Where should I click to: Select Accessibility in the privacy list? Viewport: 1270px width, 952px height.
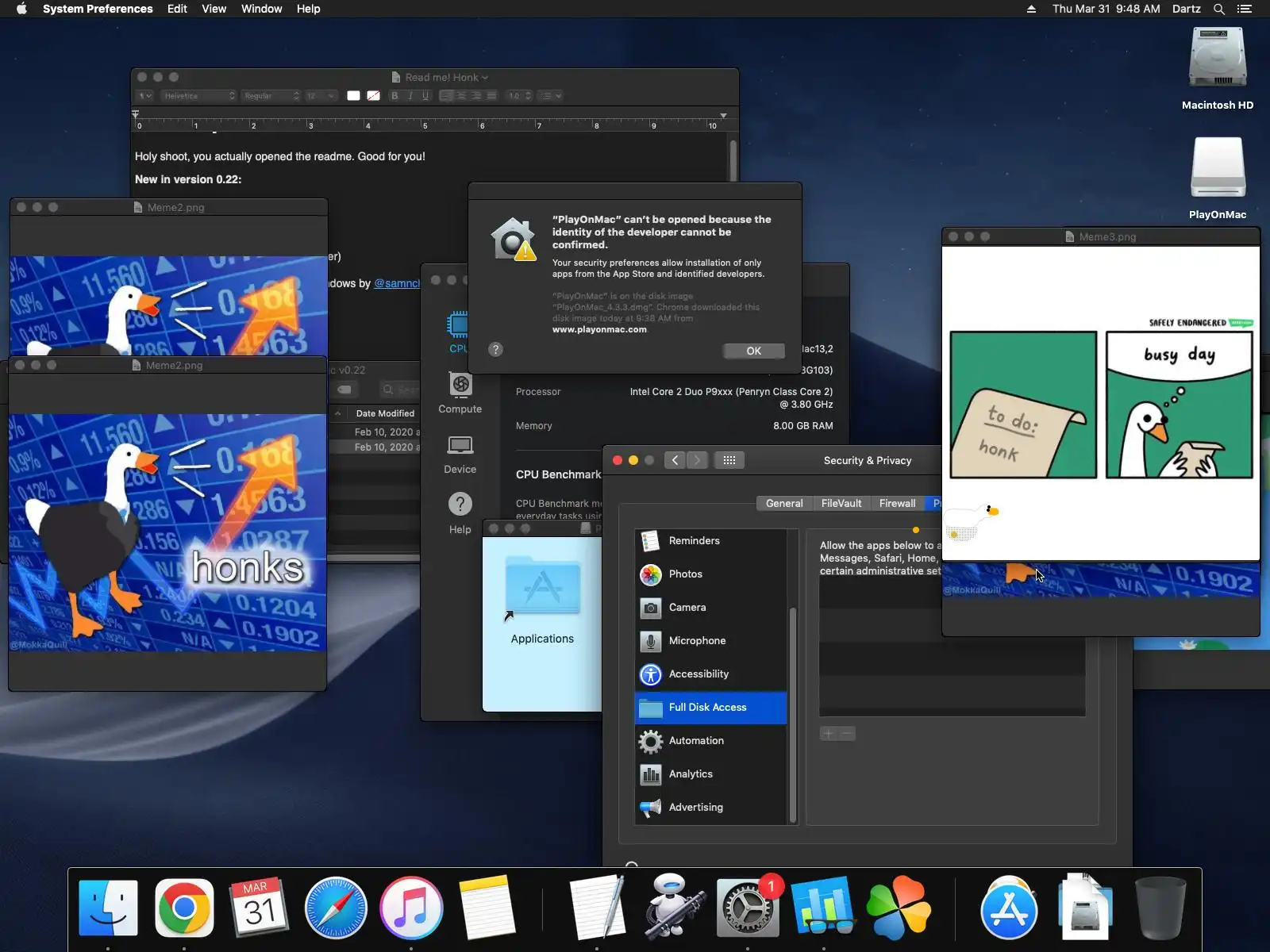click(711, 674)
